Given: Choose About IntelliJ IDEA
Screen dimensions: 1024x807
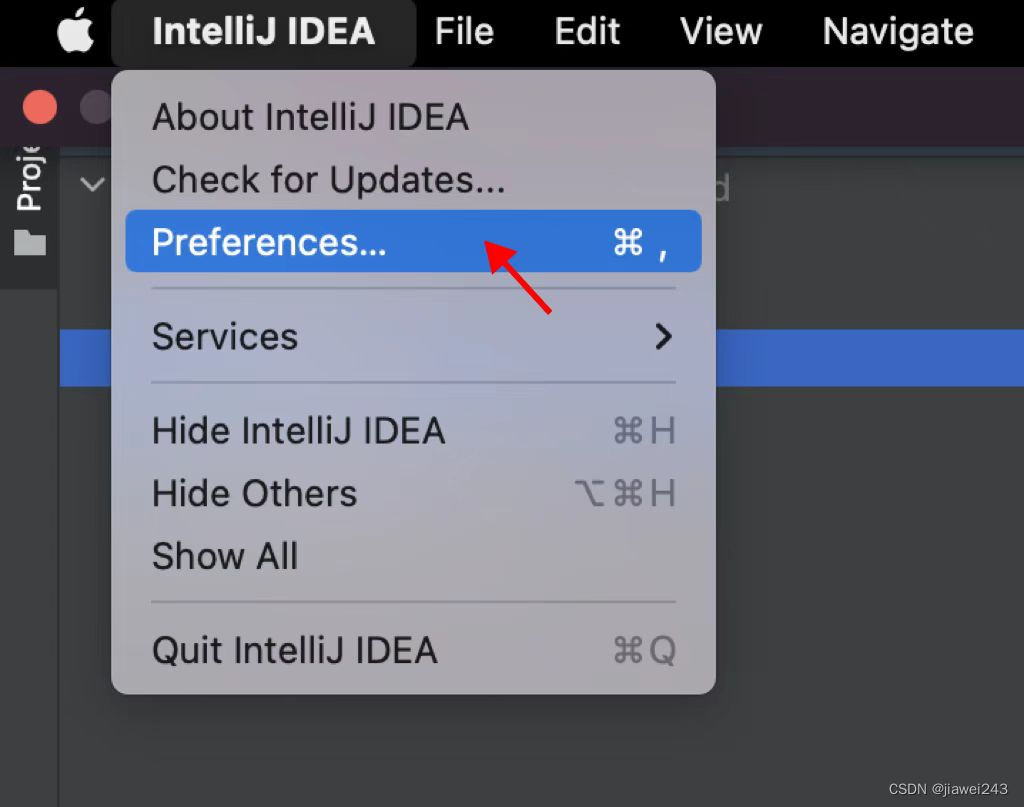Looking at the screenshot, I should tap(310, 117).
